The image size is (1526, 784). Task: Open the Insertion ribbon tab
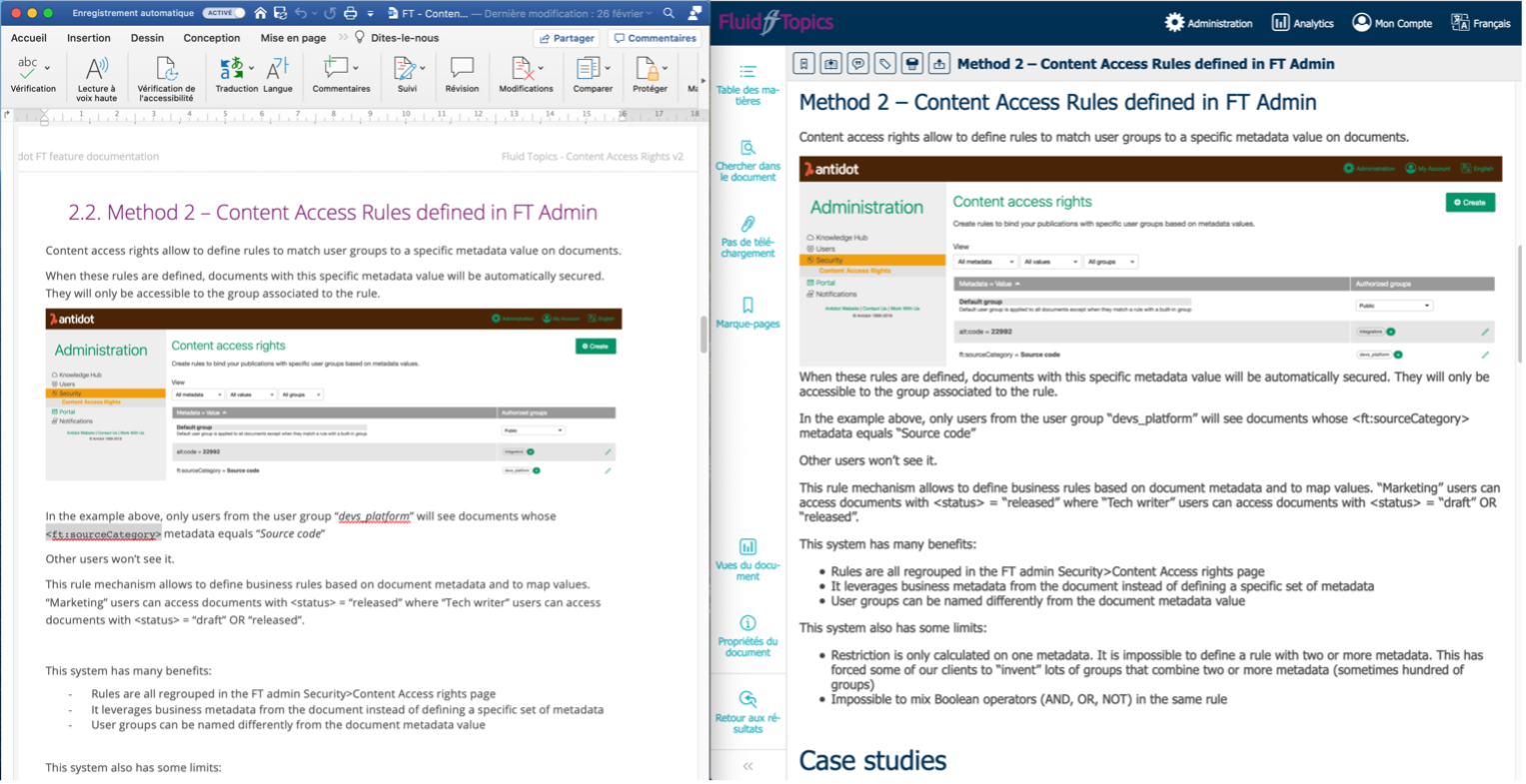tap(89, 38)
